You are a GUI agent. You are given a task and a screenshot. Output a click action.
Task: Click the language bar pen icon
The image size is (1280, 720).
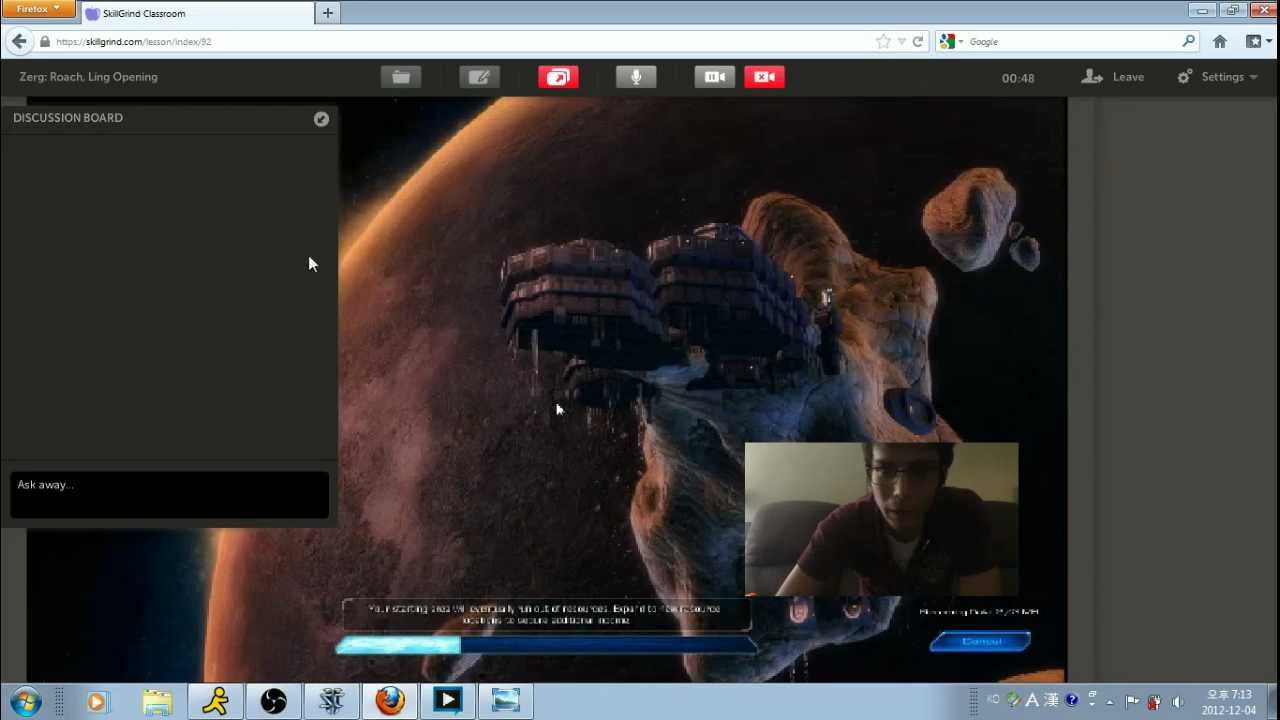1013,700
